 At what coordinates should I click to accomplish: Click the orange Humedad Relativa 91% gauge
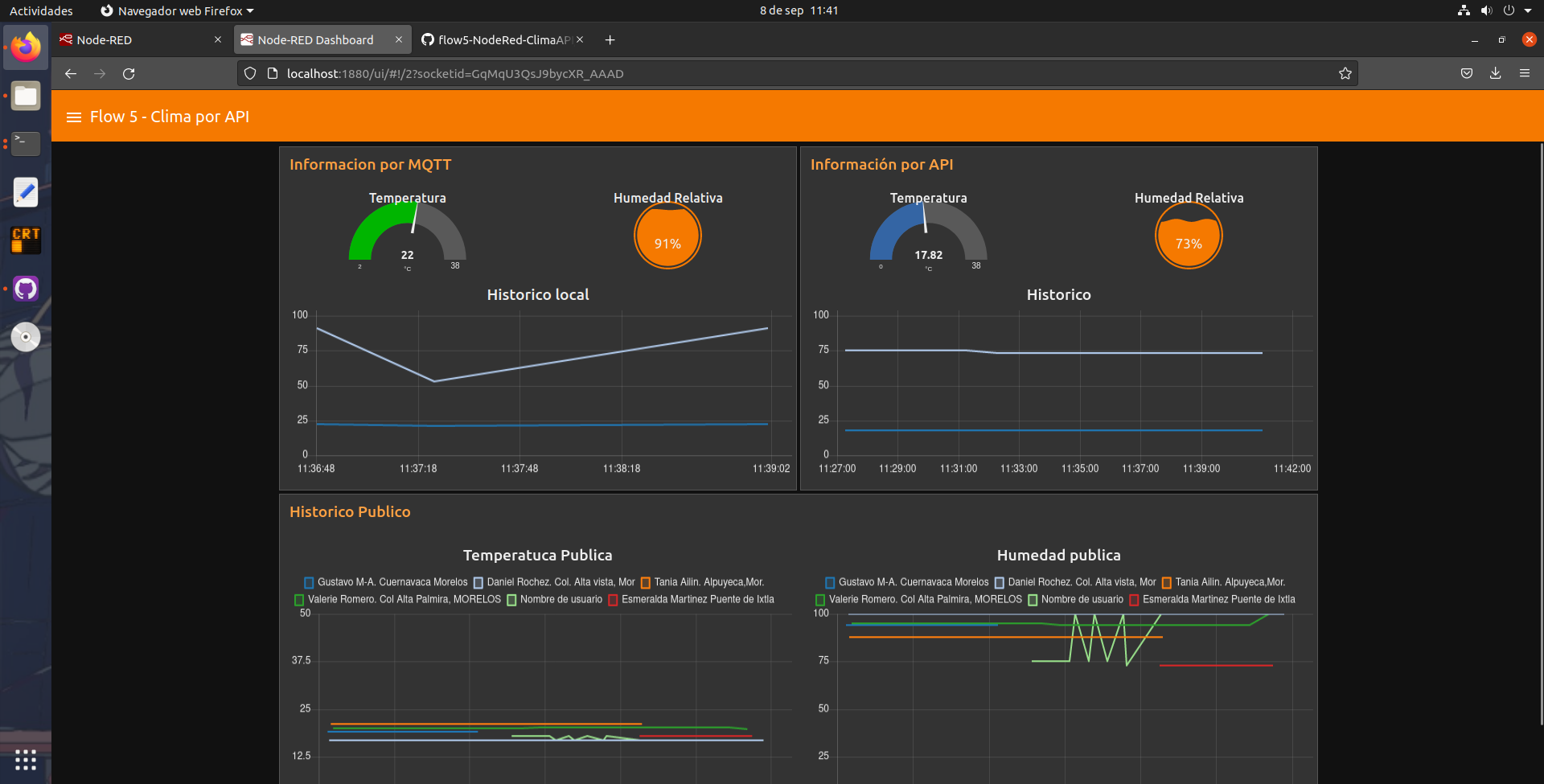667,236
